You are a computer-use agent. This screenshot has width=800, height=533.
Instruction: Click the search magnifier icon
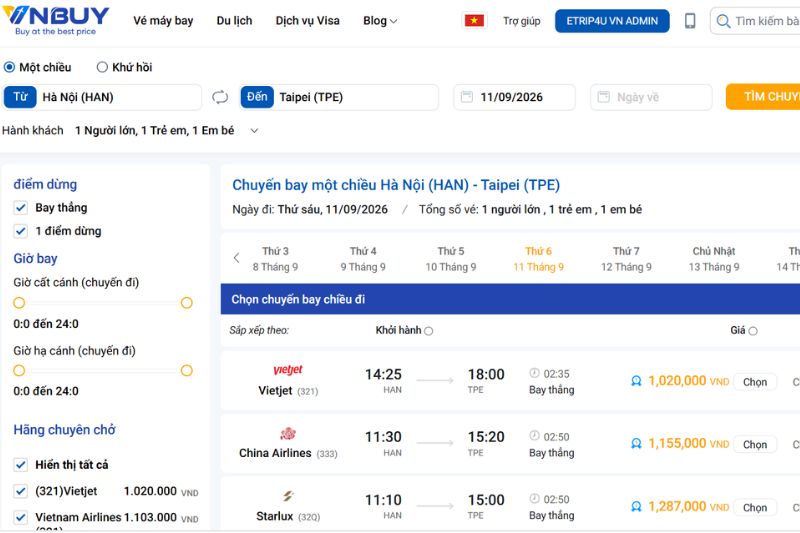point(723,21)
